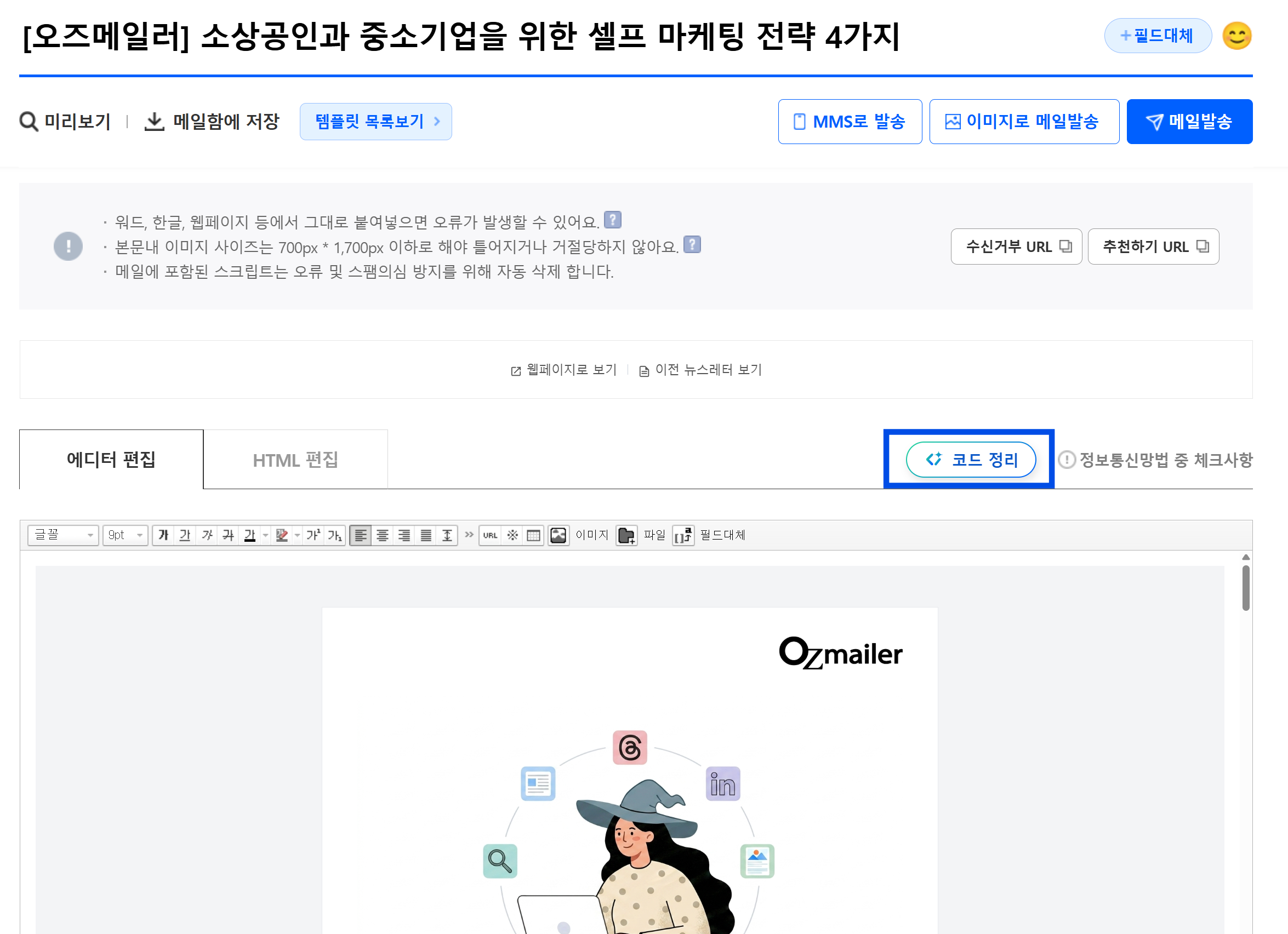Apply underline formatting in editor toolbar
The height and width of the screenshot is (934, 1288).
pyautogui.click(x=185, y=535)
